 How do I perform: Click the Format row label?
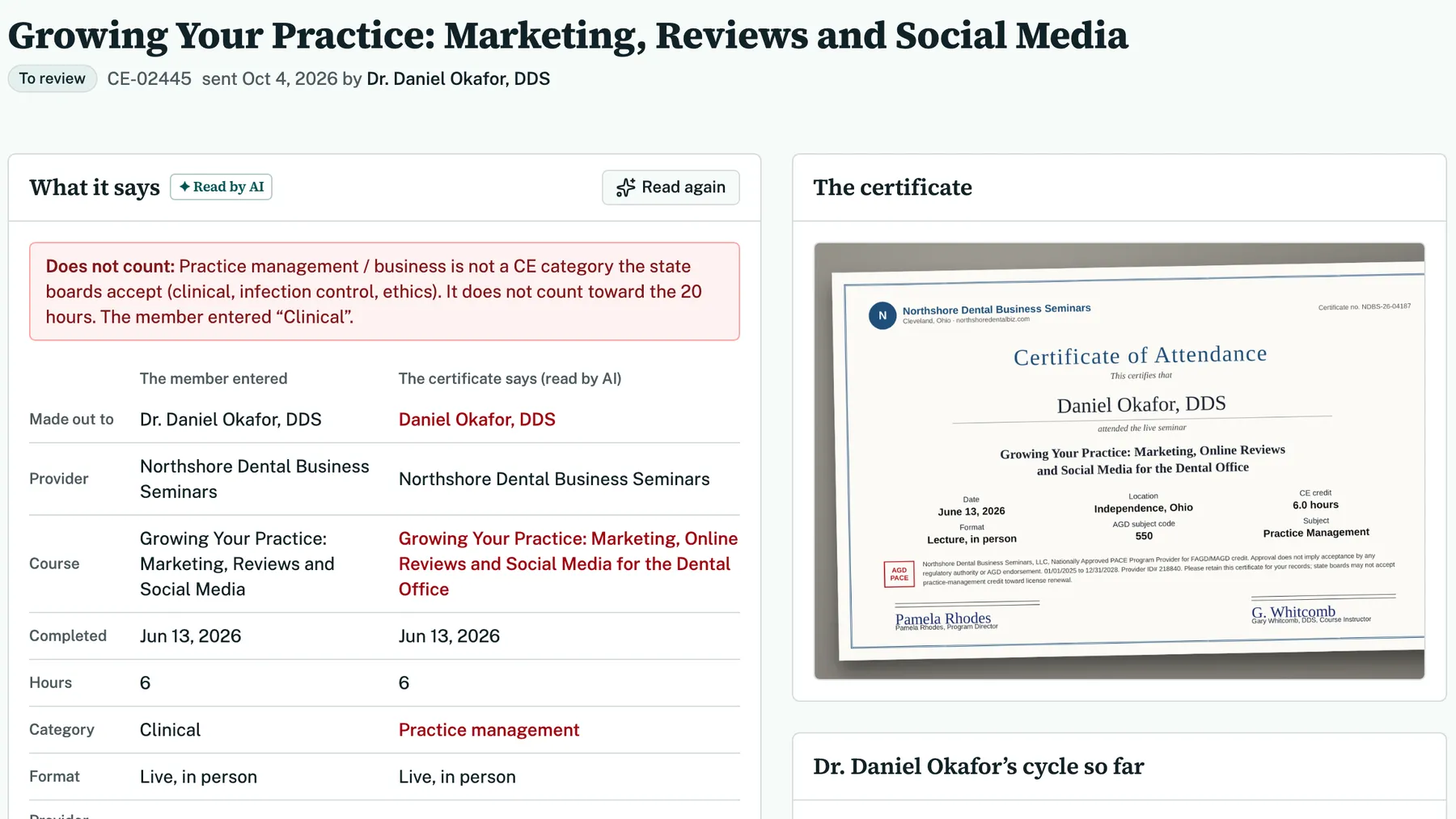[55, 777]
